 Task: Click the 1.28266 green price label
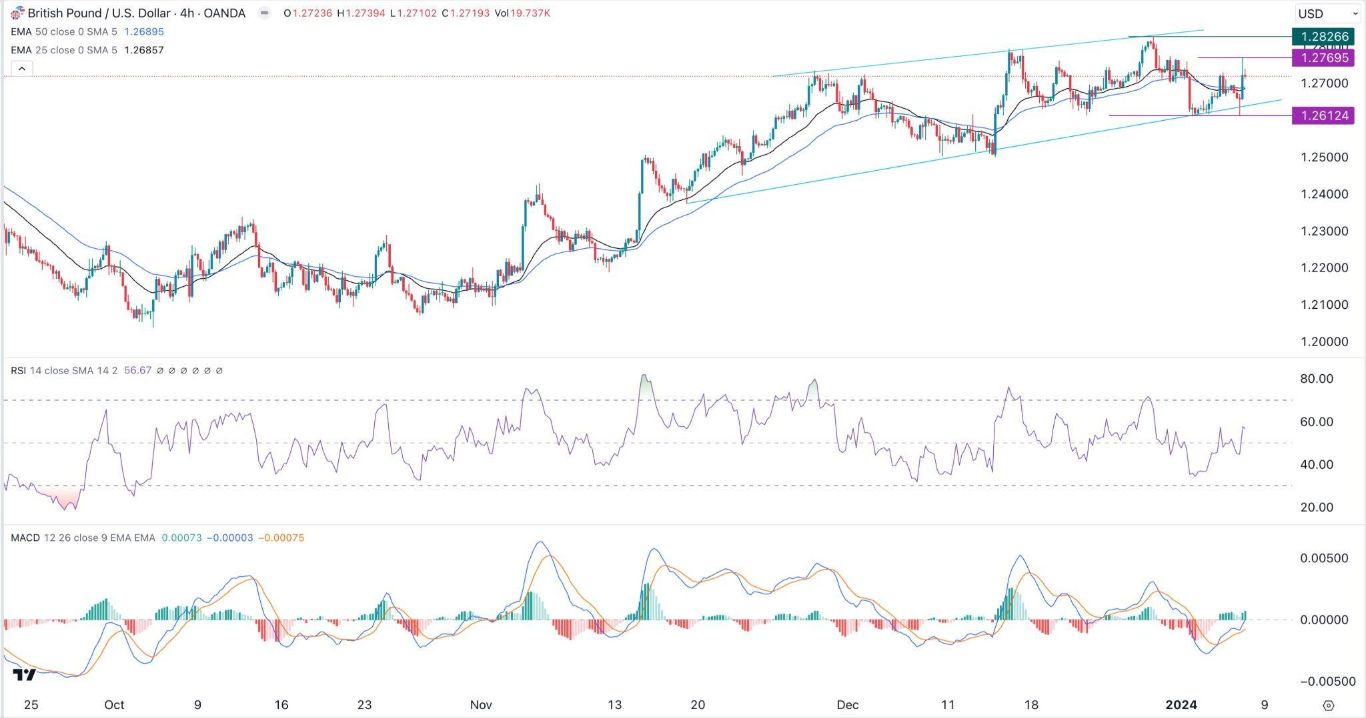coord(1323,37)
